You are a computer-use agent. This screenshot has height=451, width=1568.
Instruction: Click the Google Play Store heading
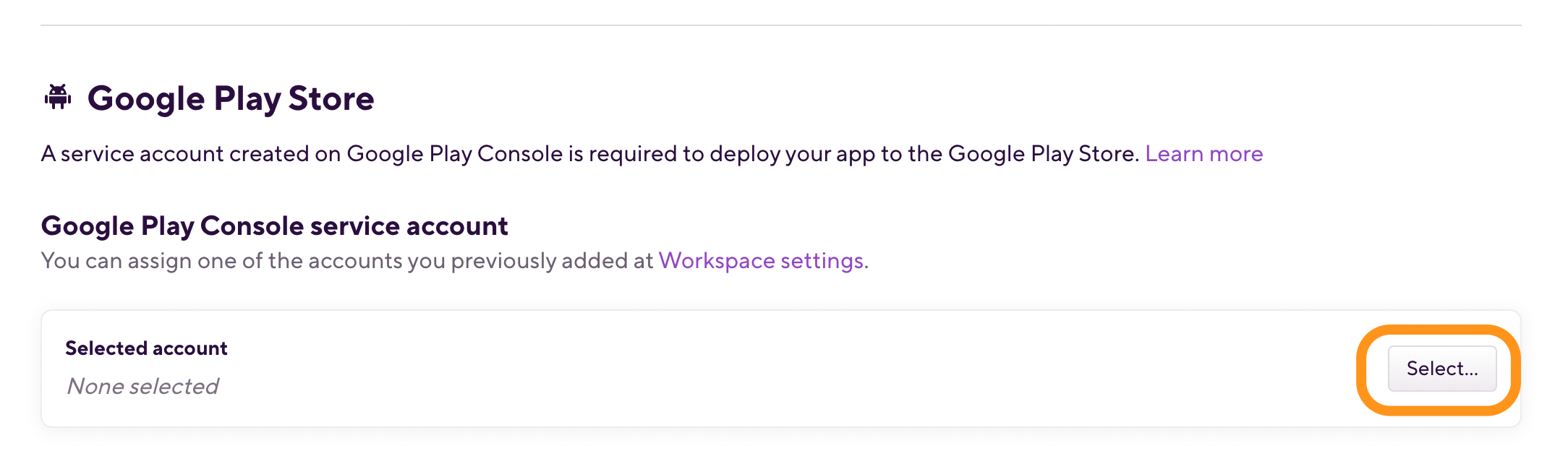click(x=231, y=98)
